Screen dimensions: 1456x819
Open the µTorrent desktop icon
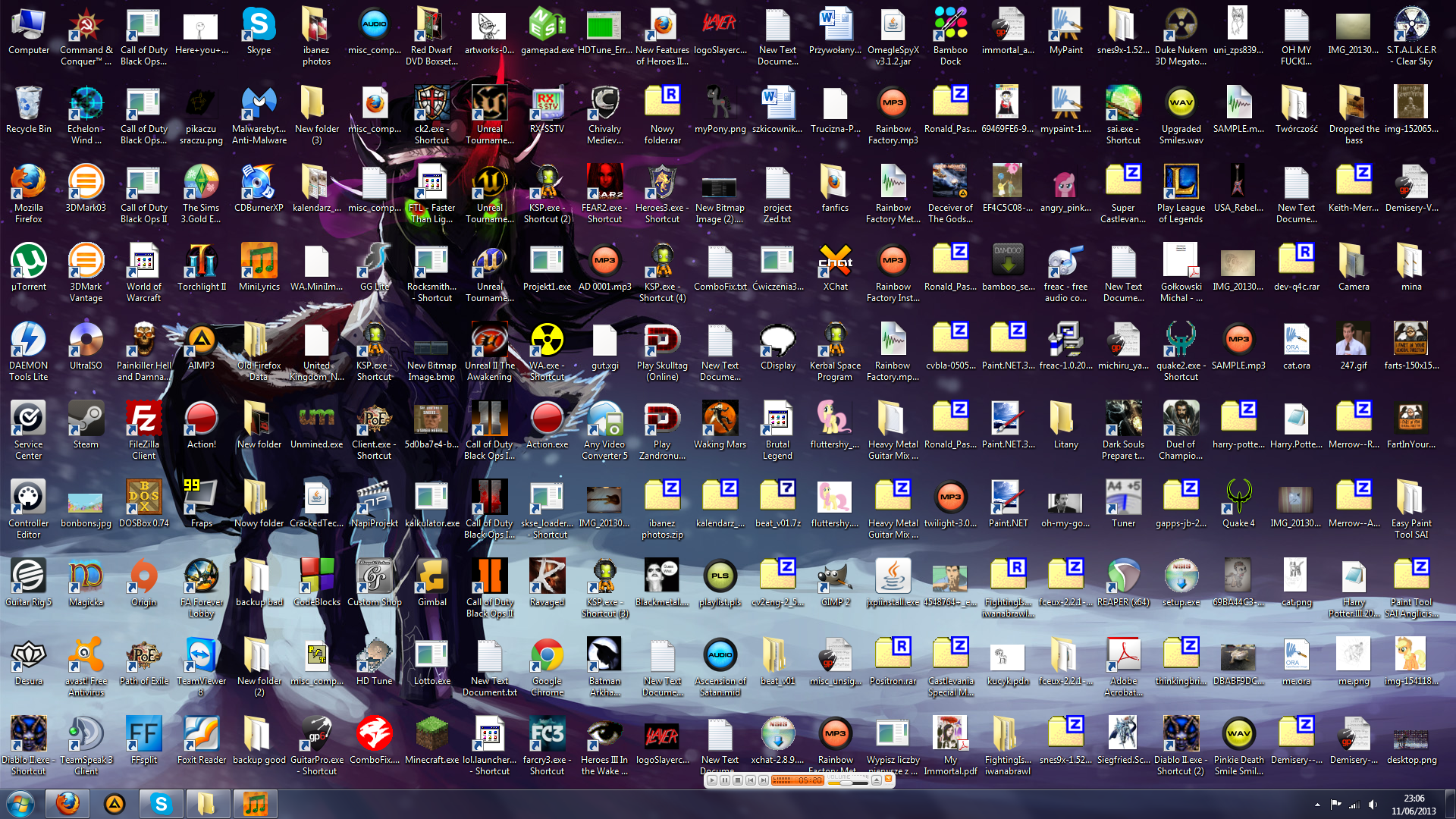pos(28,268)
